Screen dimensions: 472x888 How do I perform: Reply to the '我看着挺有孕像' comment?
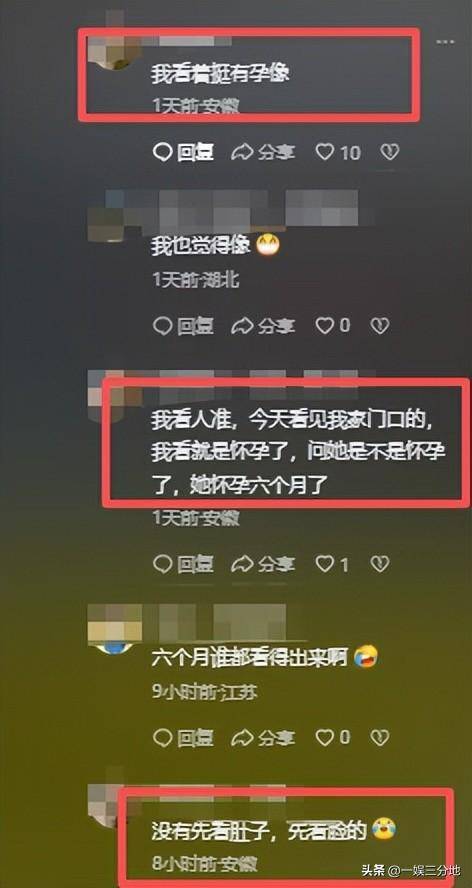click(x=184, y=152)
